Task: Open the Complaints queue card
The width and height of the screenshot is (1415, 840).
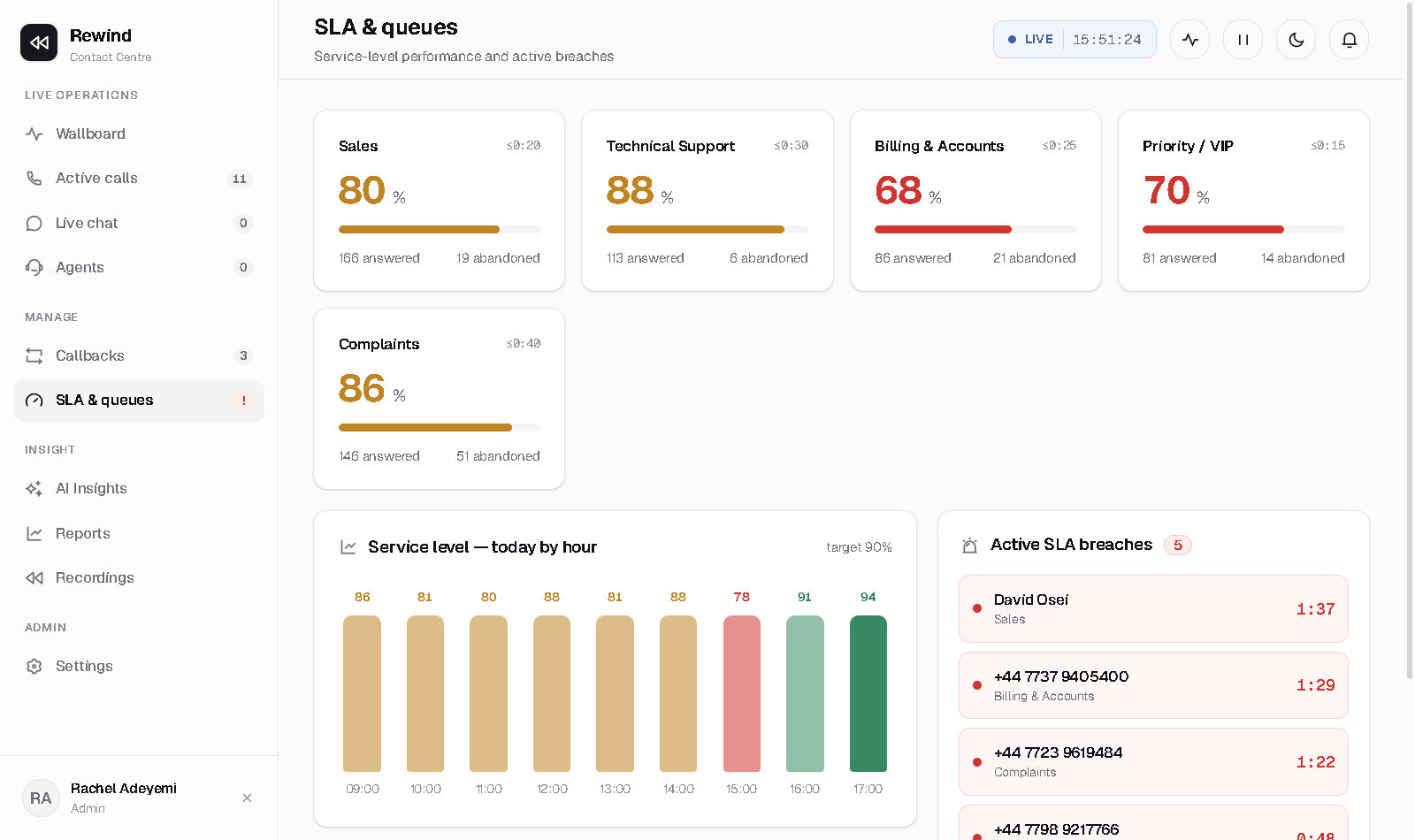Action: click(x=440, y=399)
